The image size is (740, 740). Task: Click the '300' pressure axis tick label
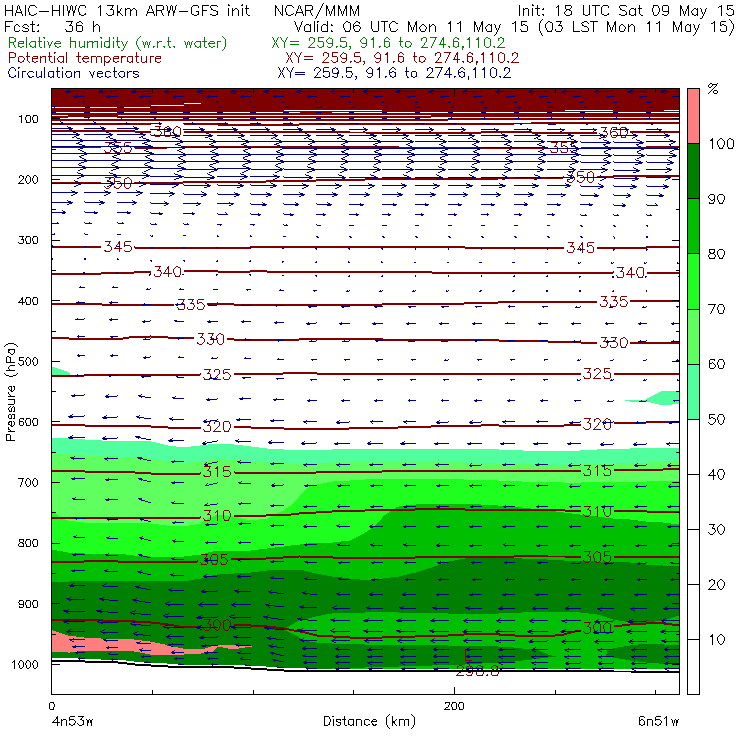28,240
